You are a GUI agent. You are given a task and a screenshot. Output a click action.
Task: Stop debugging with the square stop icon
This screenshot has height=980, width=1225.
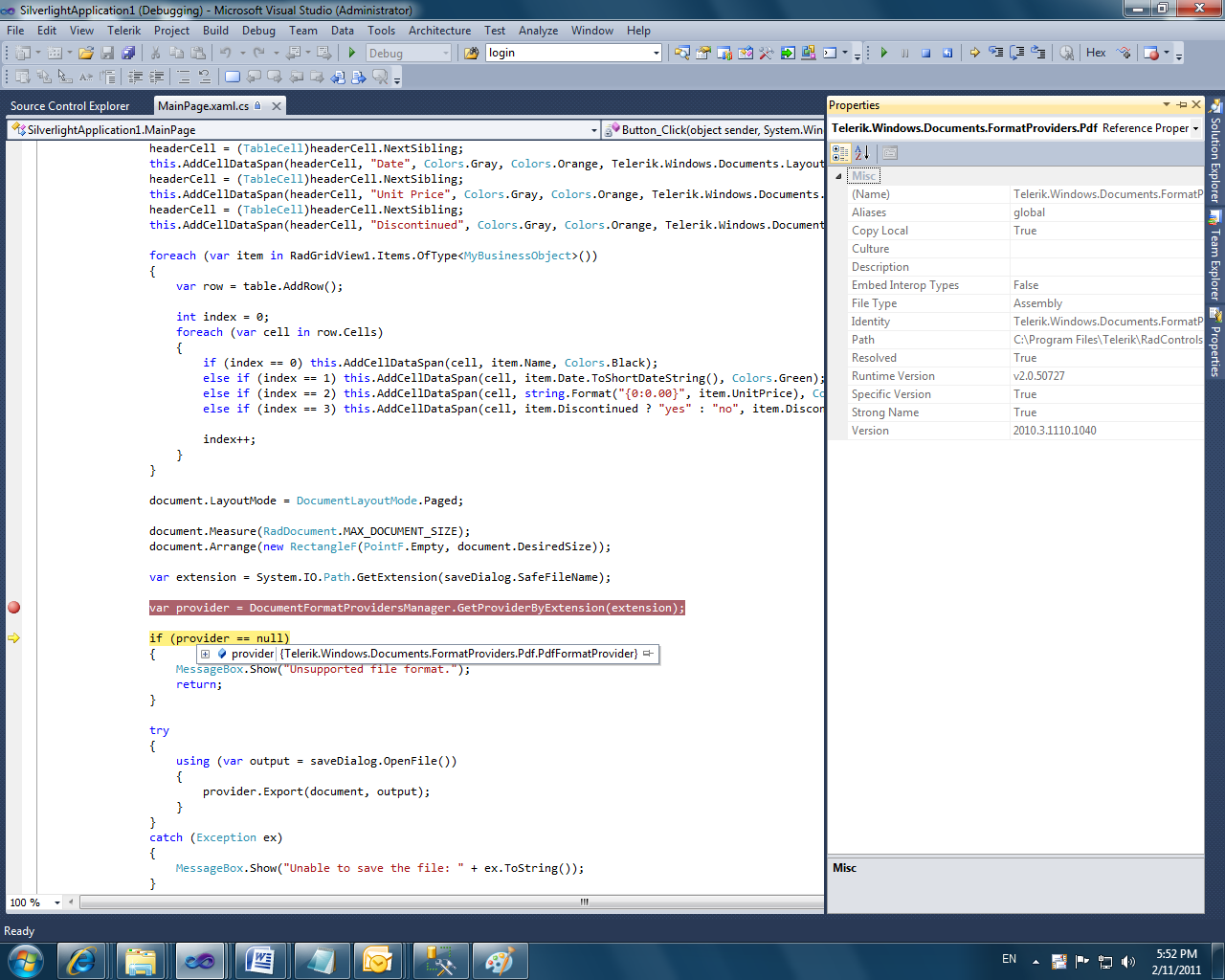point(925,54)
